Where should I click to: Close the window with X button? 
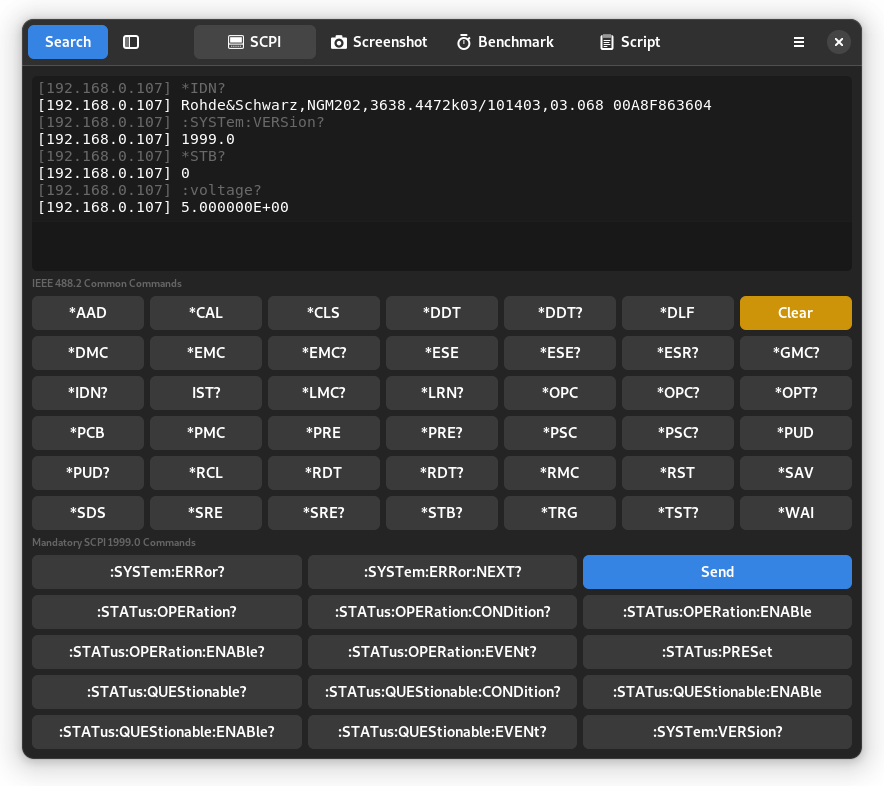tap(839, 42)
